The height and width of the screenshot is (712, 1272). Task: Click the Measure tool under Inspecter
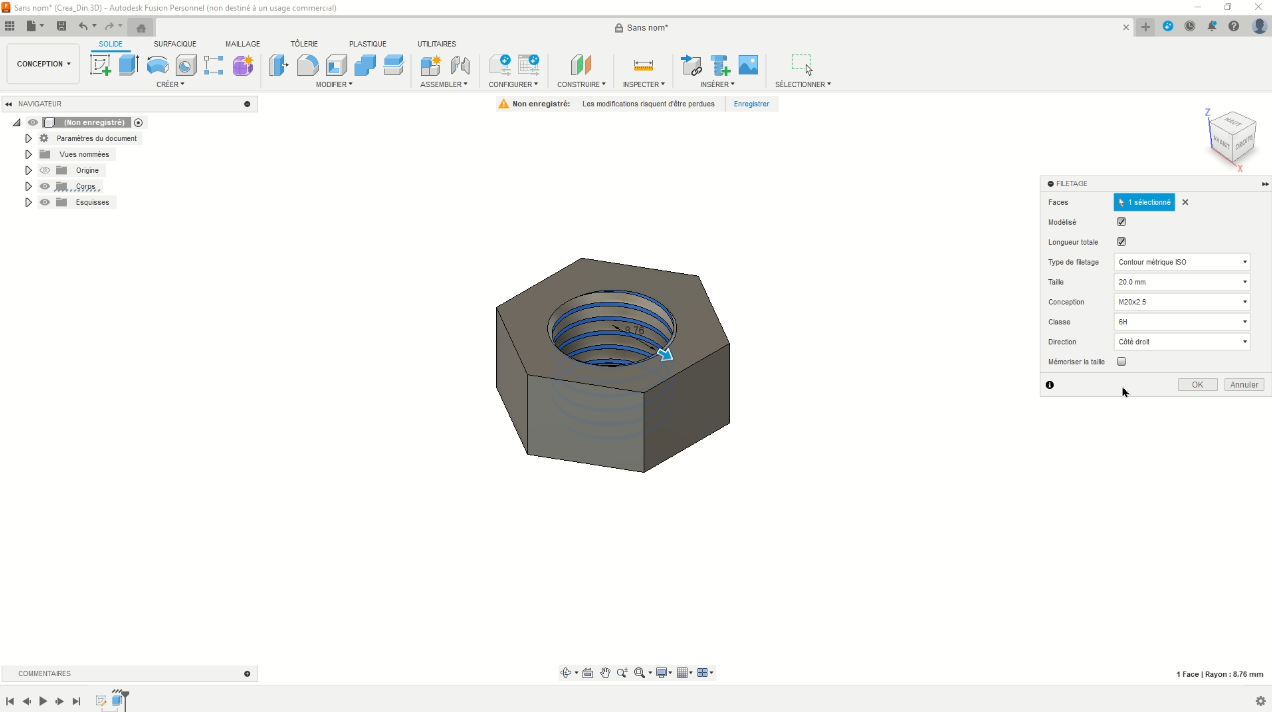[643, 66]
